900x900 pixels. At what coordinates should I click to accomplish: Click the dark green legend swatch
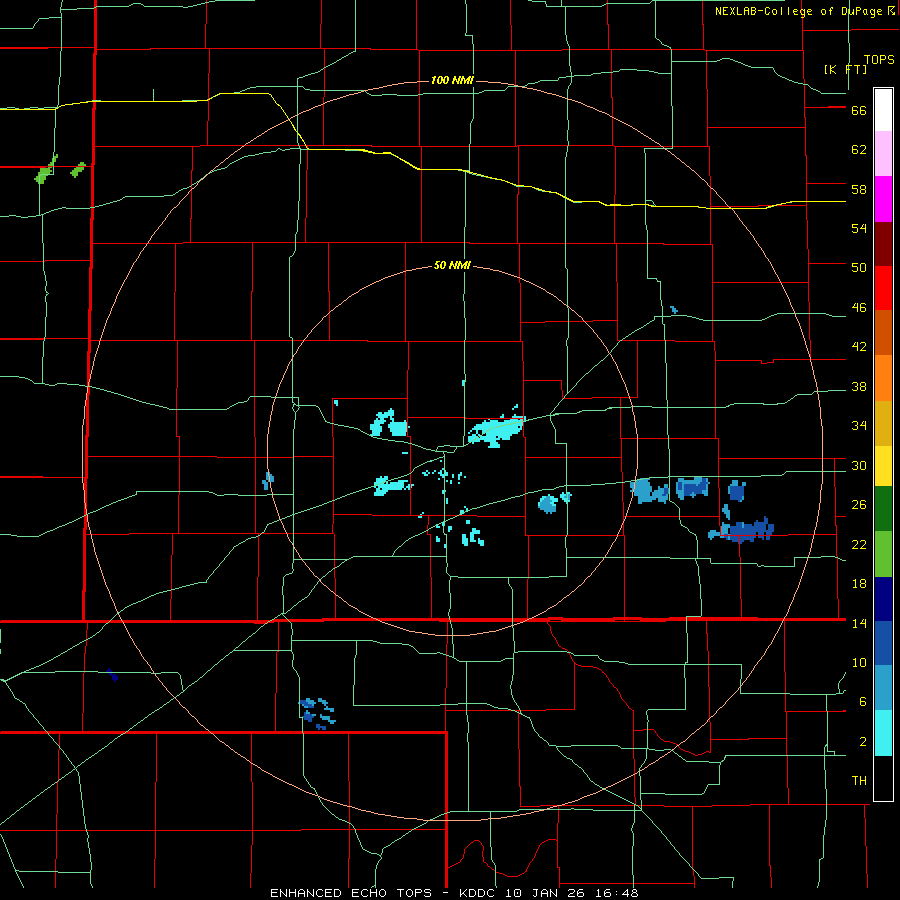[x=883, y=509]
